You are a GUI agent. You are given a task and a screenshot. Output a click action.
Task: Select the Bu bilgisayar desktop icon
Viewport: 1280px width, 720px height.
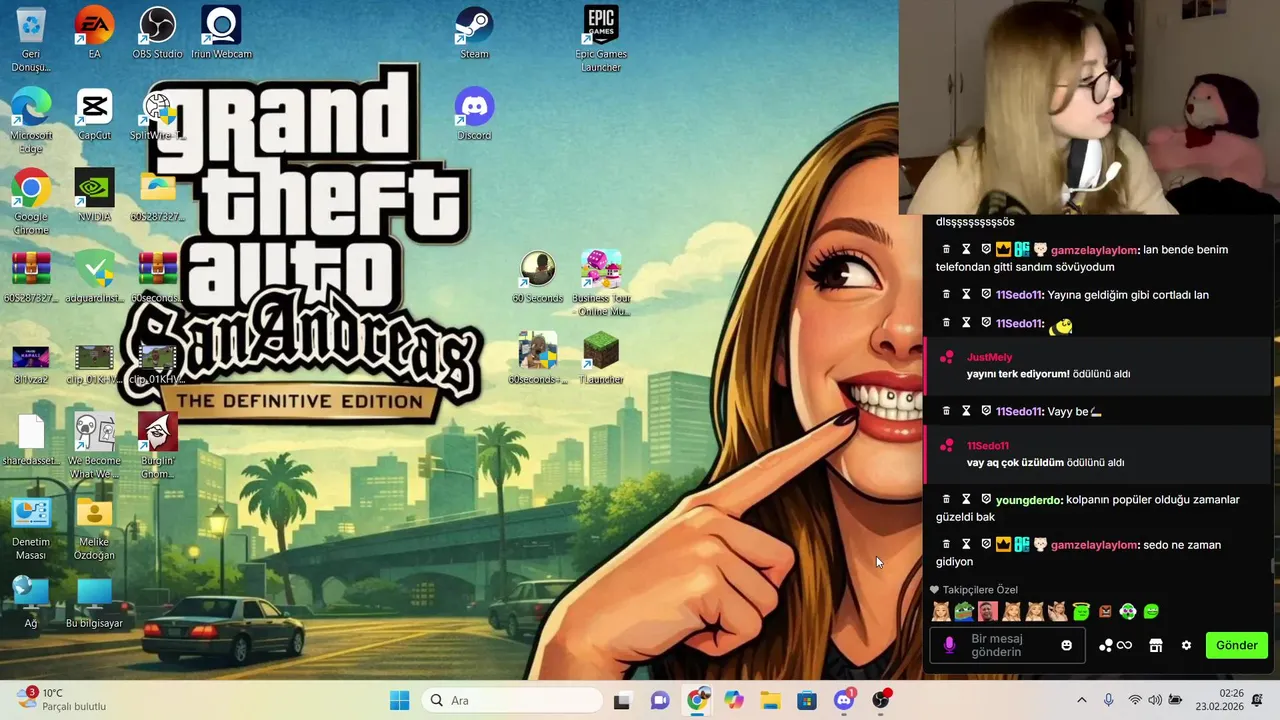[94, 603]
